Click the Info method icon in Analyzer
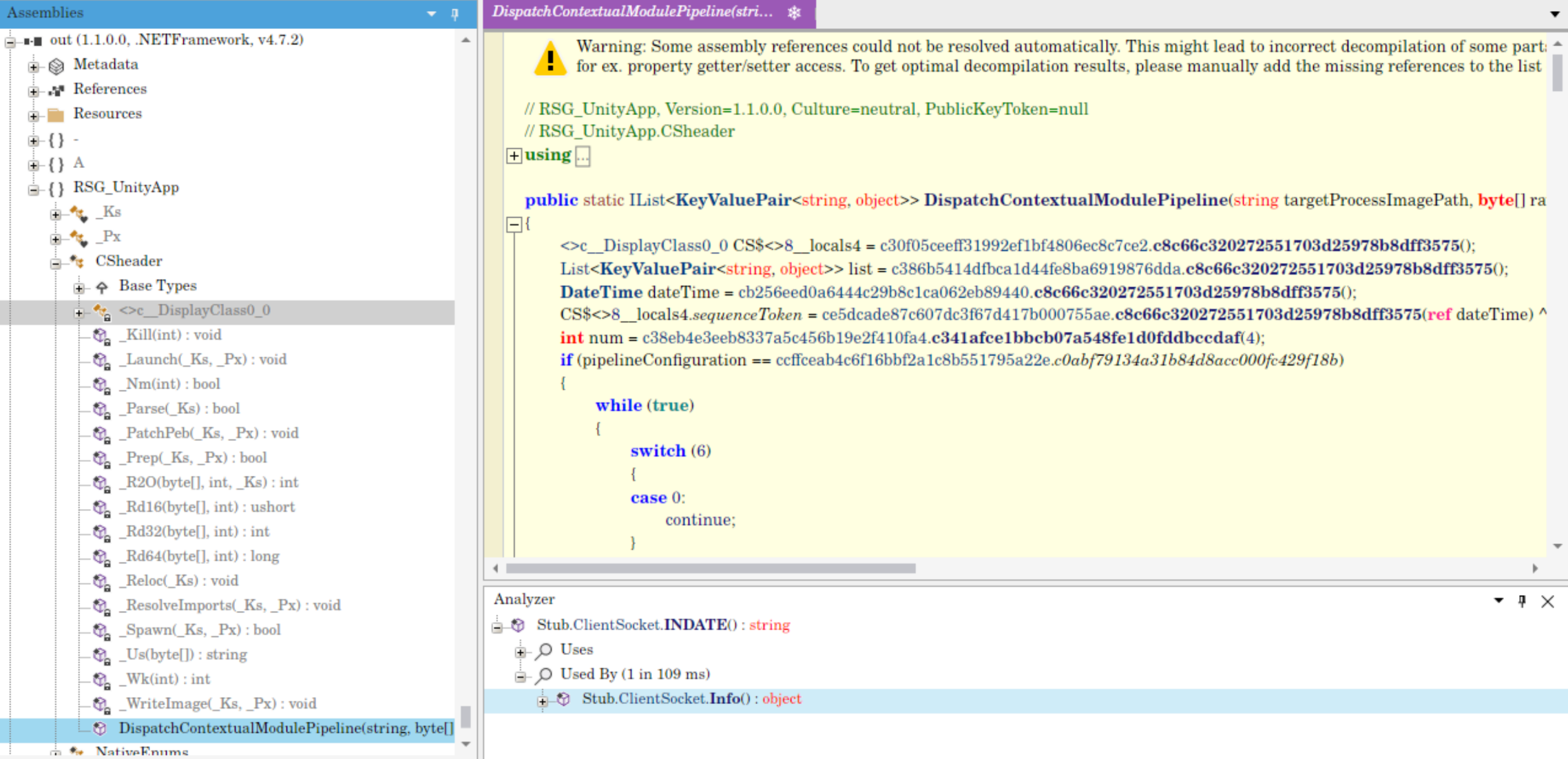Viewport: 1568px width, 759px height. click(x=564, y=699)
